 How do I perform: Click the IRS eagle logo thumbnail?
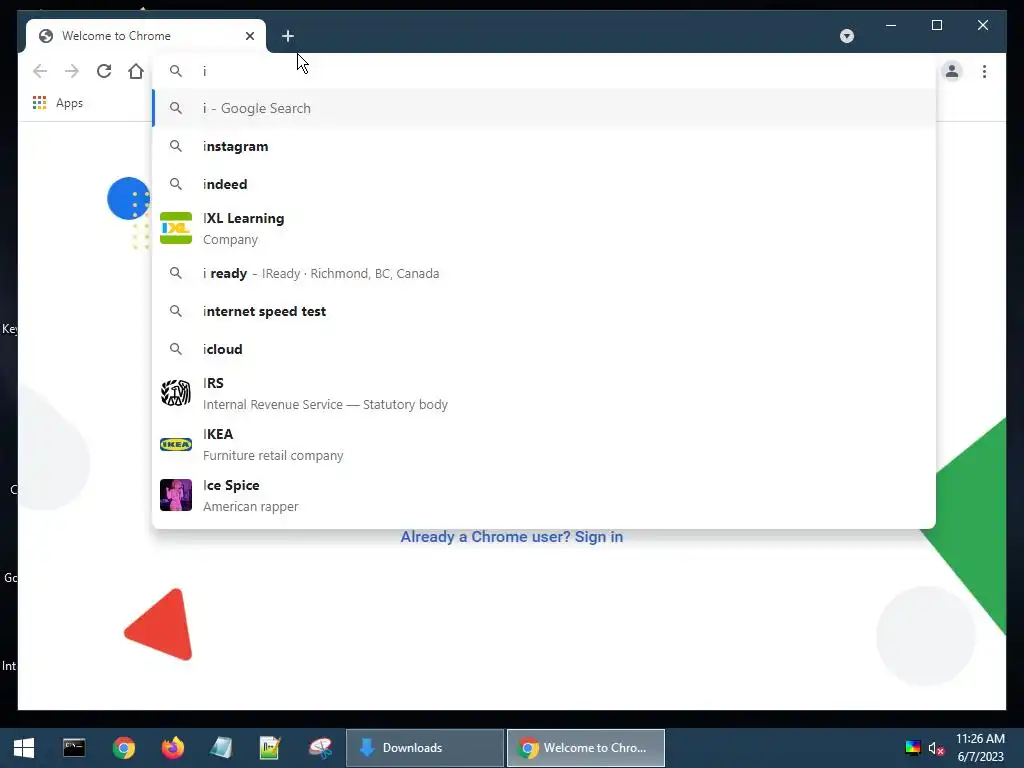tap(176, 393)
